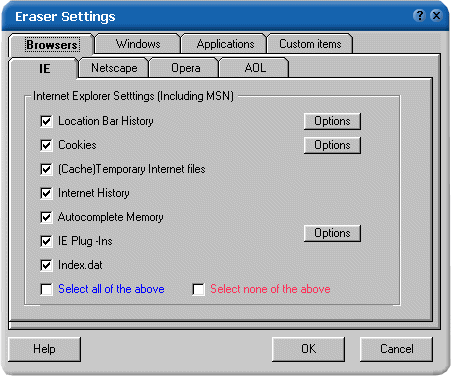The height and width of the screenshot is (376, 451).
Task: Confirm settings with the OK button
Action: [308, 349]
